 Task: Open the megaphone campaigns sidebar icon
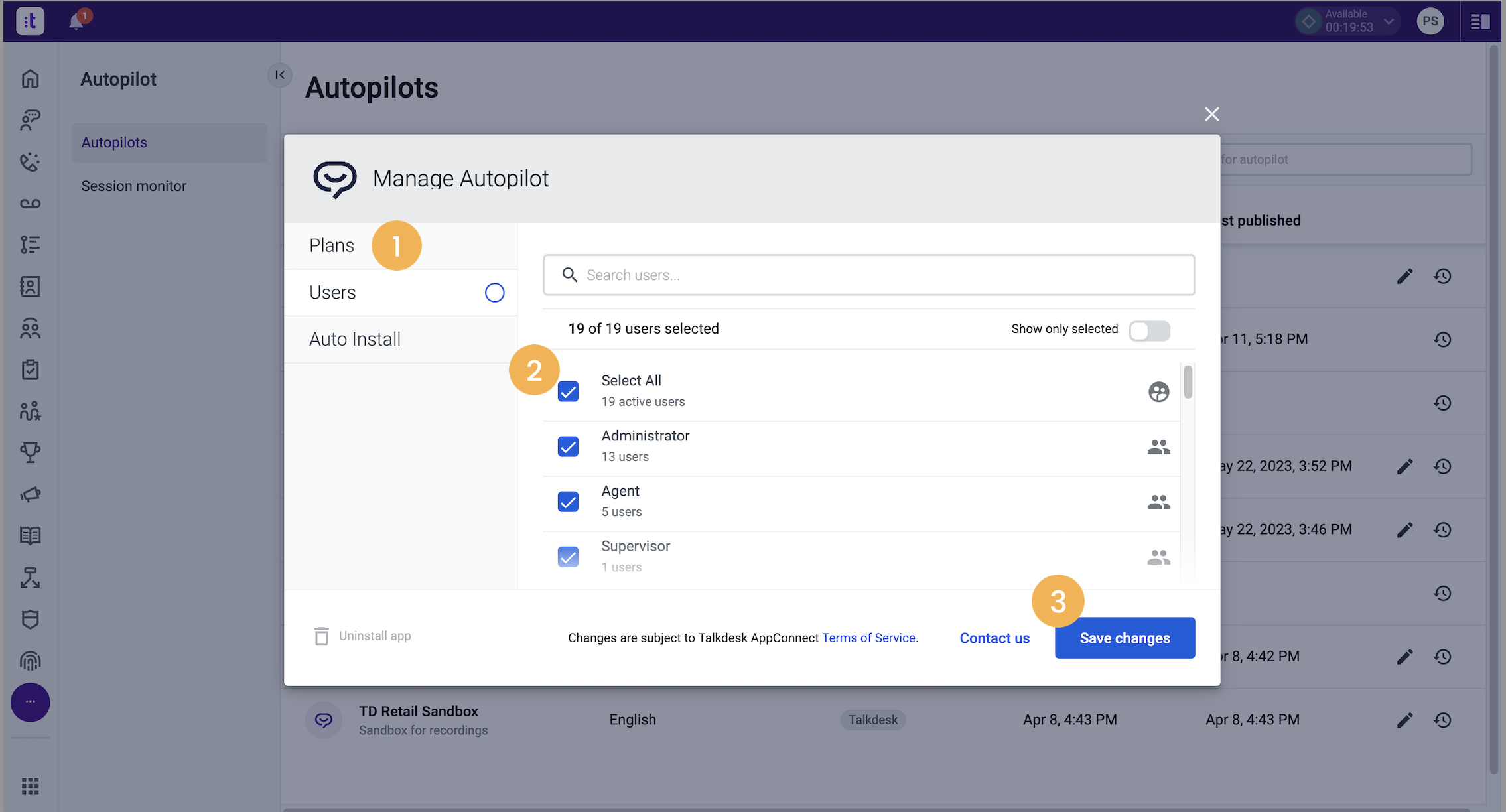[30, 494]
